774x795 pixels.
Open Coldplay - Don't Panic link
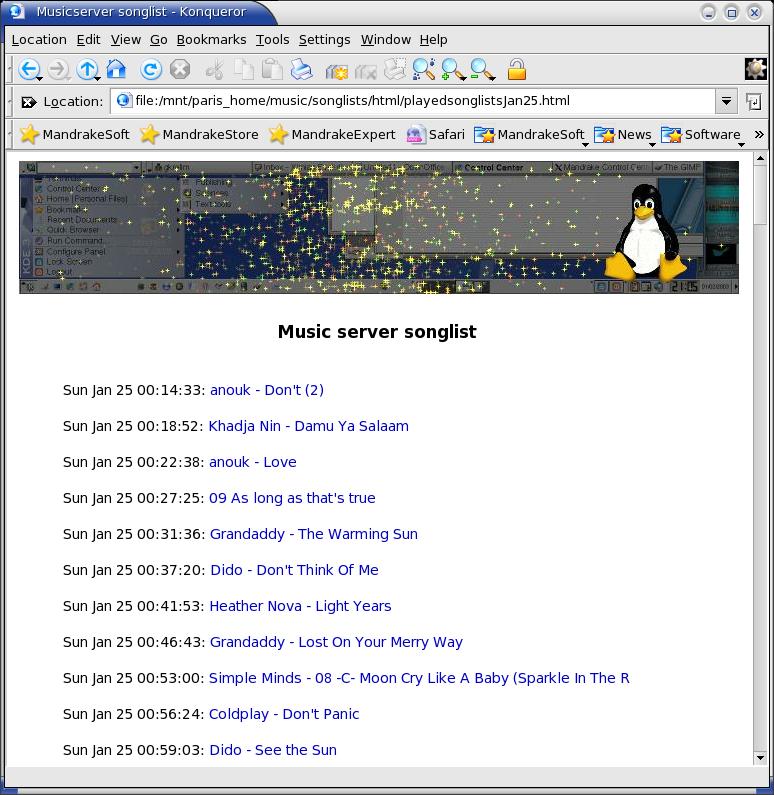(x=284, y=714)
